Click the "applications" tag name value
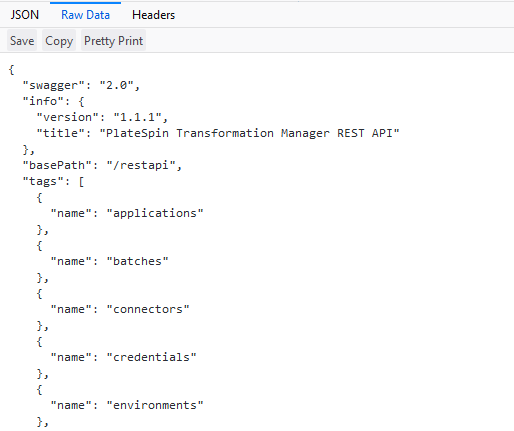 coord(155,213)
